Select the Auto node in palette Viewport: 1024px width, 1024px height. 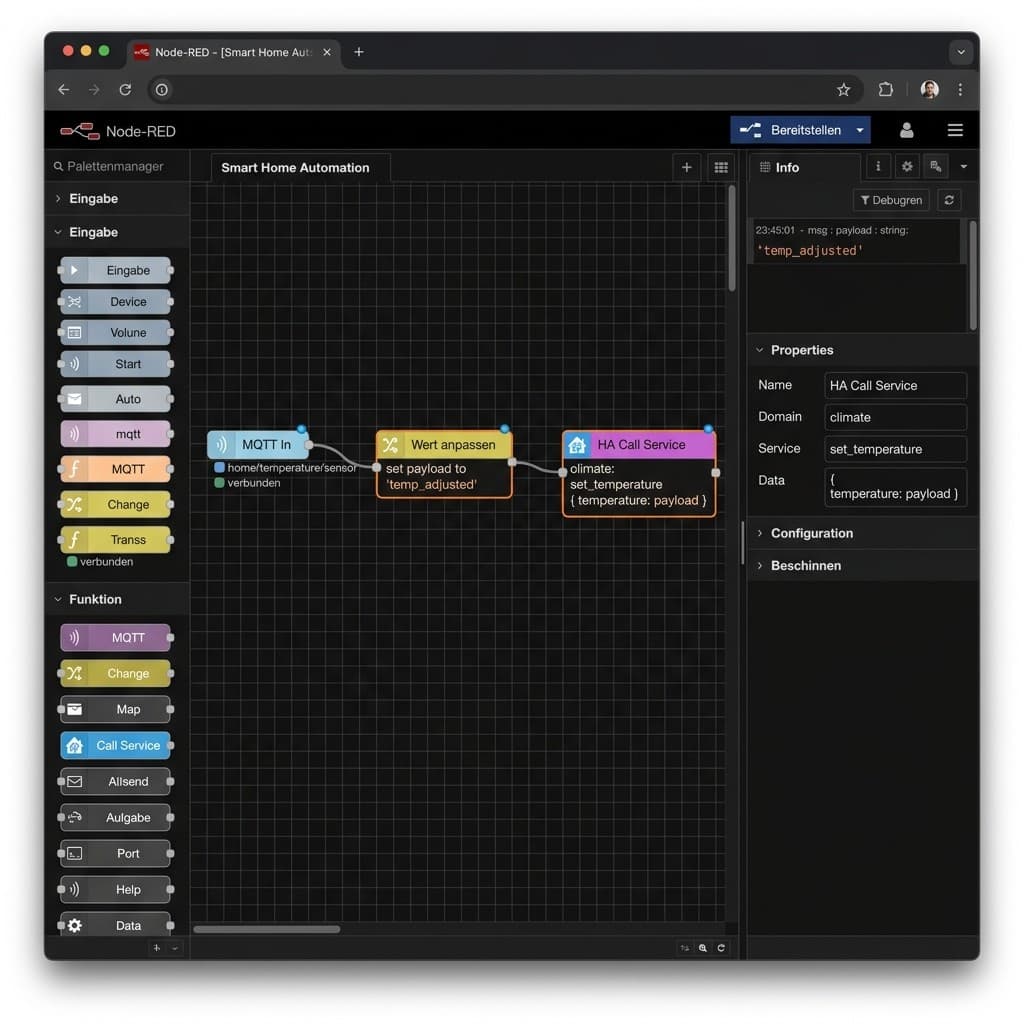pyautogui.click(x=116, y=399)
